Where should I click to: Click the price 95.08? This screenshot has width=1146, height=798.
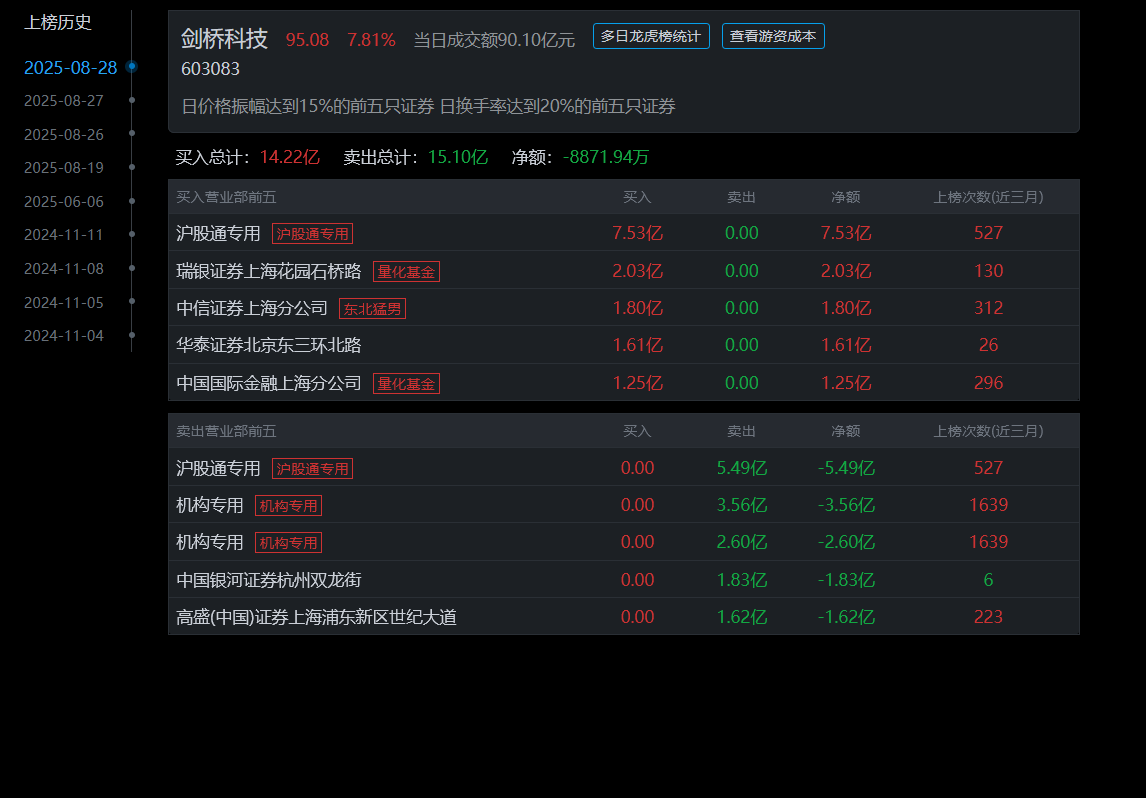pyautogui.click(x=307, y=39)
